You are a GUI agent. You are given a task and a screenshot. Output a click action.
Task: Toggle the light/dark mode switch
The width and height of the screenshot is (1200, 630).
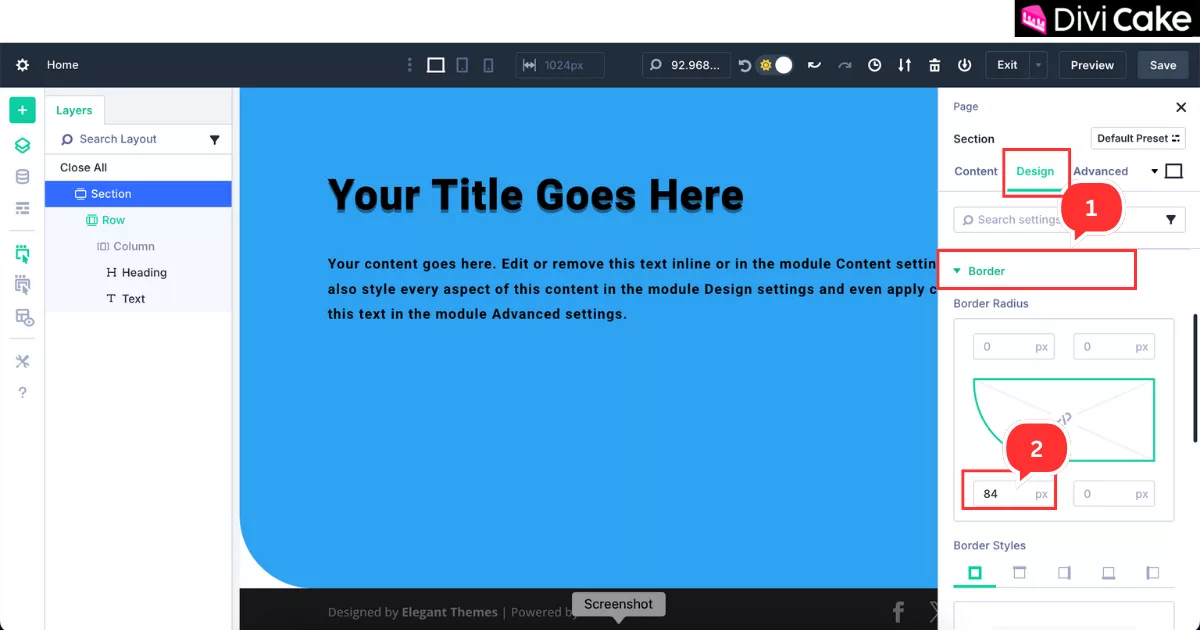tap(776, 65)
